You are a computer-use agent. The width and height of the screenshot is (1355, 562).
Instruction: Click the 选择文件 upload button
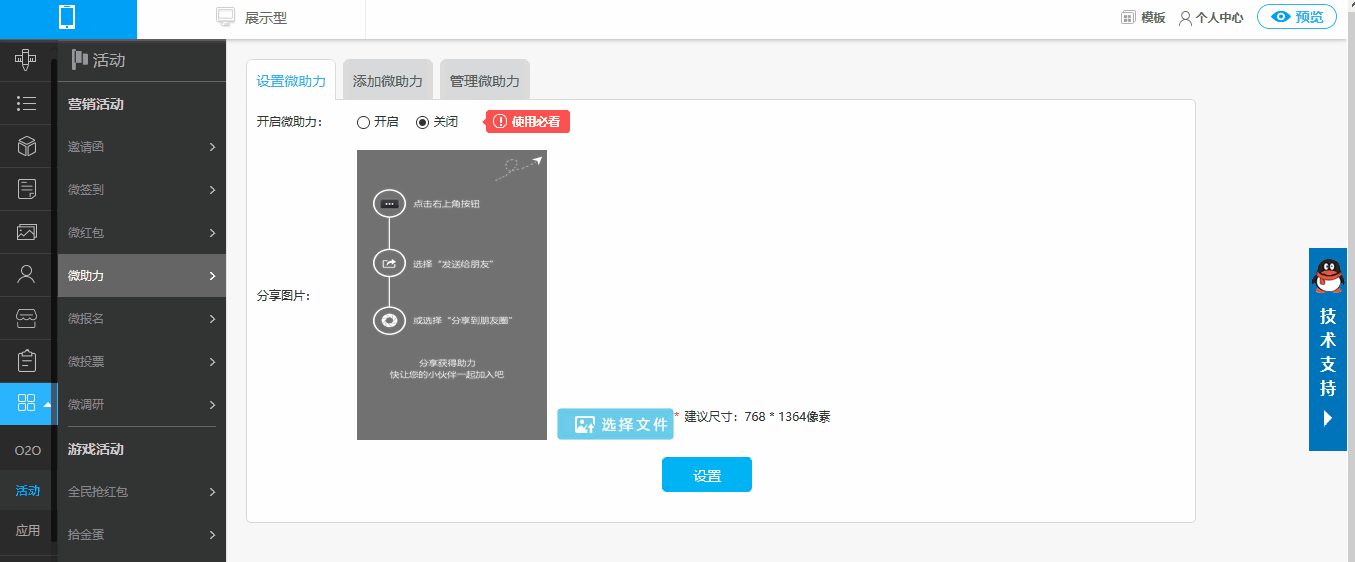(x=615, y=424)
